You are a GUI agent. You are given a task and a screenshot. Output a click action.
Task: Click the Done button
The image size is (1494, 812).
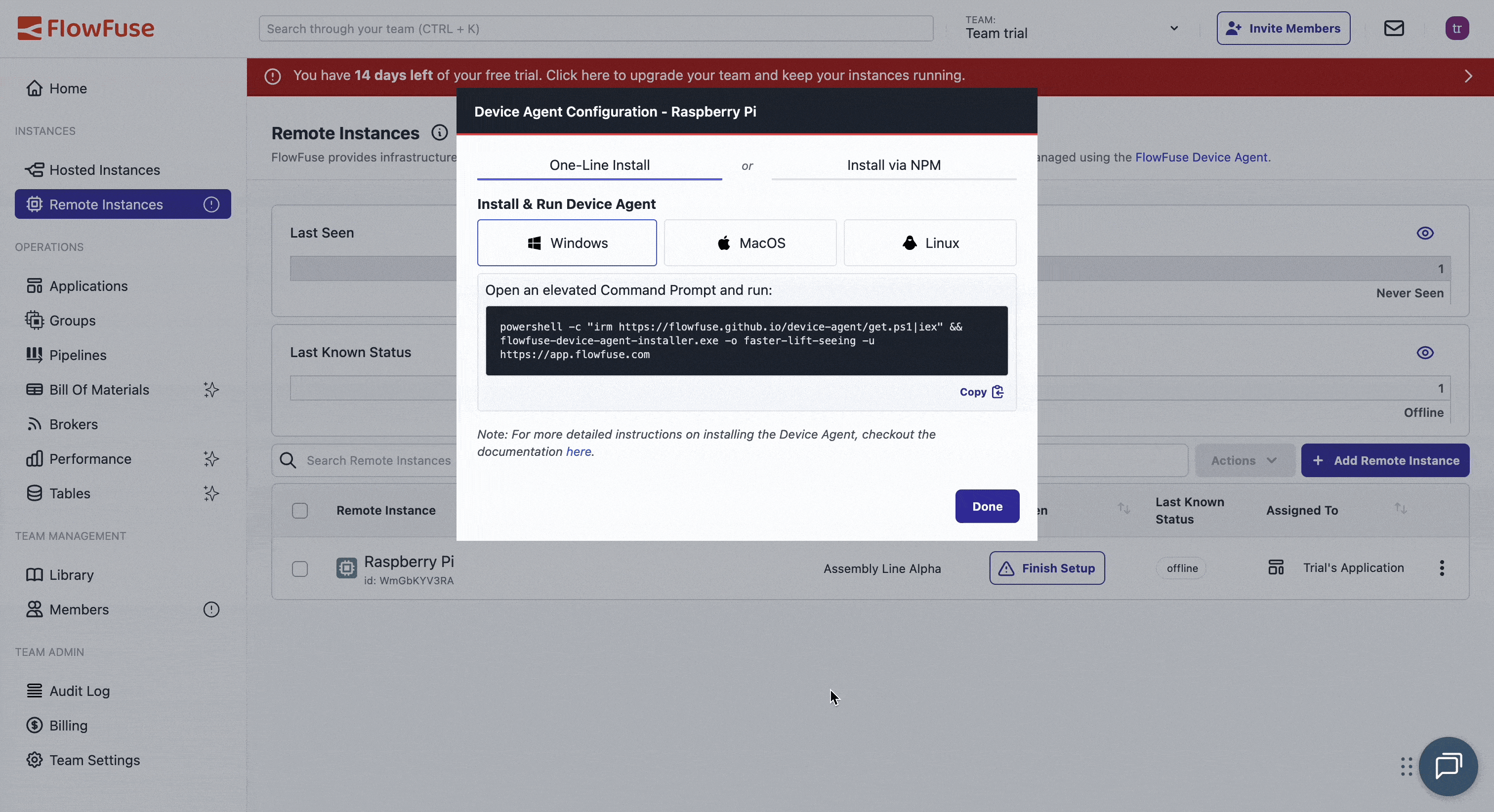pyautogui.click(x=987, y=506)
